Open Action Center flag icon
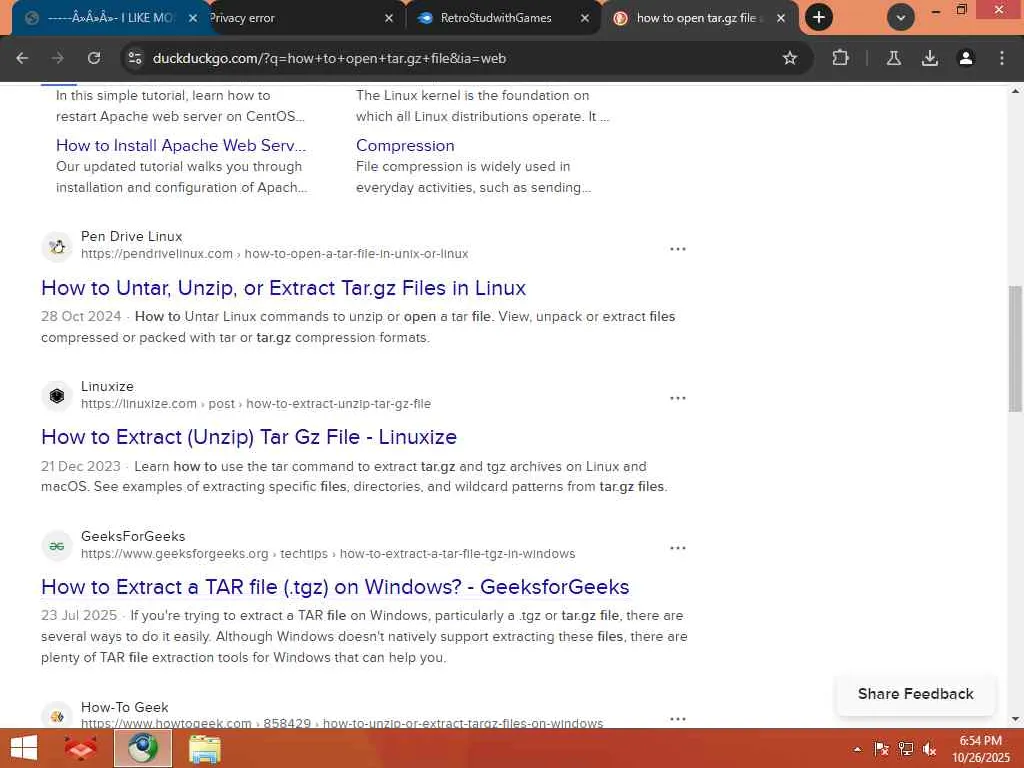The height and width of the screenshot is (768, 1024). point(881,749)
